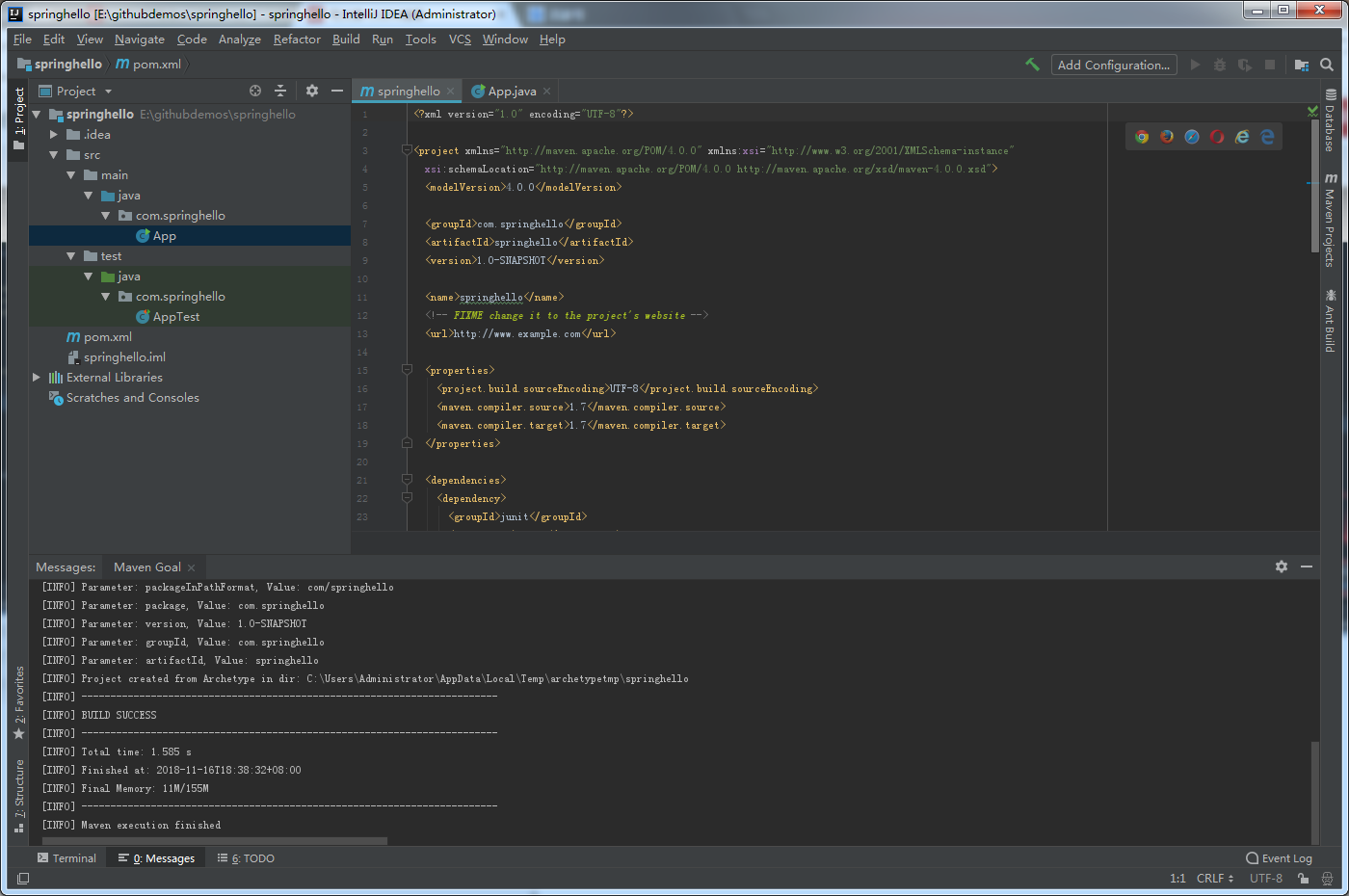
Task: Collapse All in the Project tool window
Action: [x=279, y=90]
